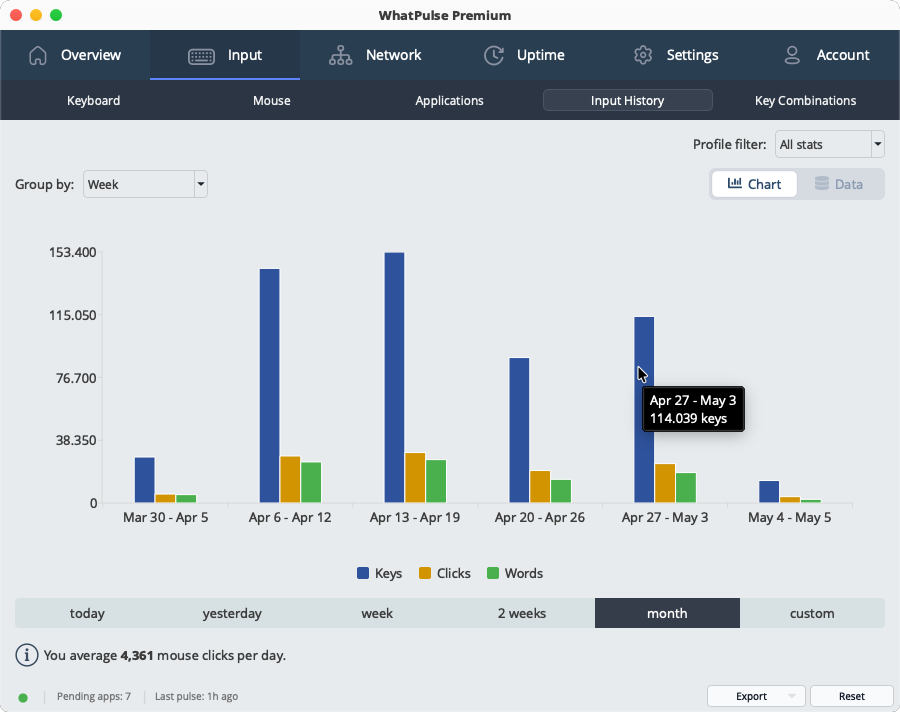Open the Profile filter dropdown
The width and height of the screenshot is (900, 712).
[829, 144]
